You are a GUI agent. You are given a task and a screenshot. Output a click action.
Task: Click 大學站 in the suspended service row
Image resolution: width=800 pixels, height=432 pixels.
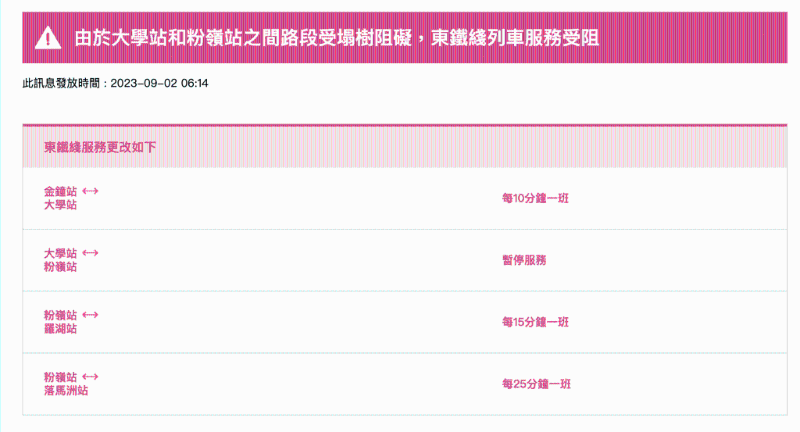coord(60,253)
